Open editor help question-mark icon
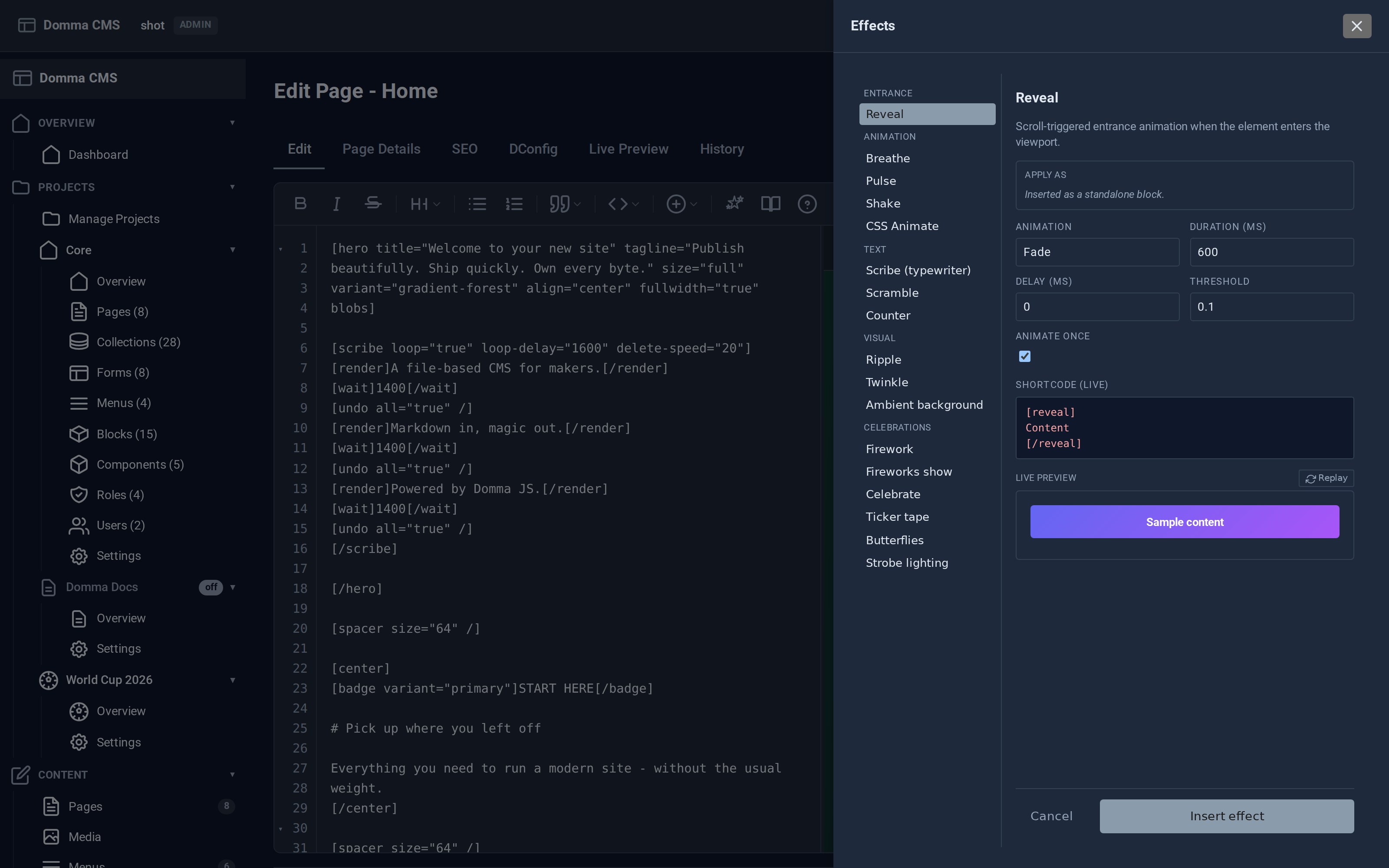The width and height of the screenshot is (1389, 868). pos(807,204)
